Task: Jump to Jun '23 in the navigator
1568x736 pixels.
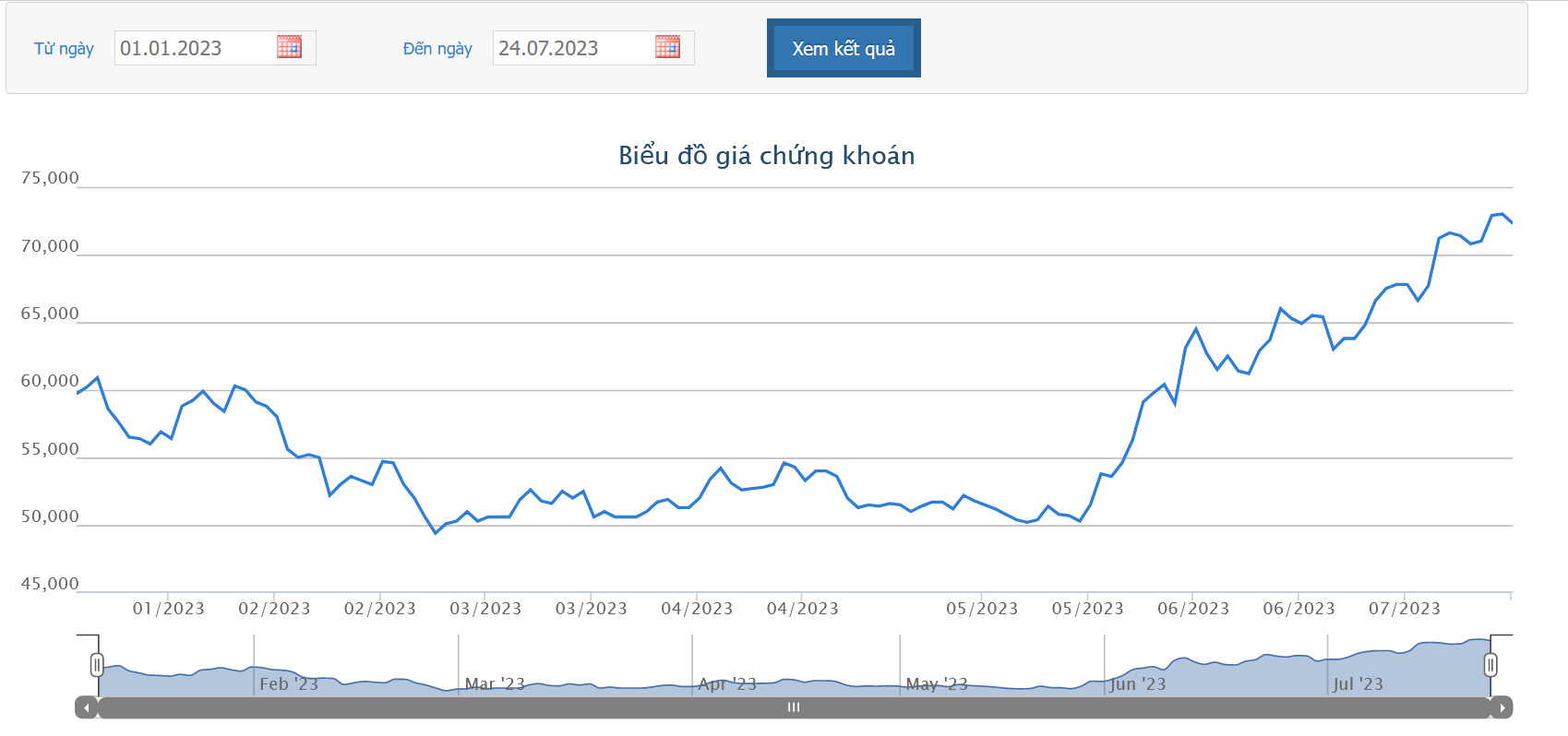Action: coord(1138,683)
